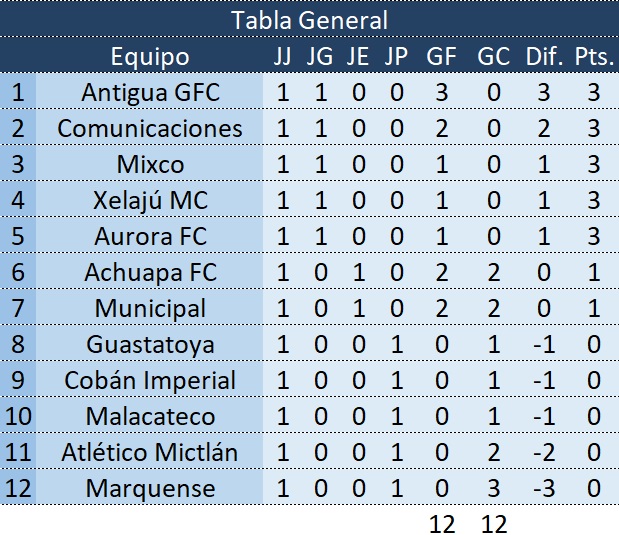Select the JG column header
This screenshot has height=535, width=619.
(x=320, y=56)
